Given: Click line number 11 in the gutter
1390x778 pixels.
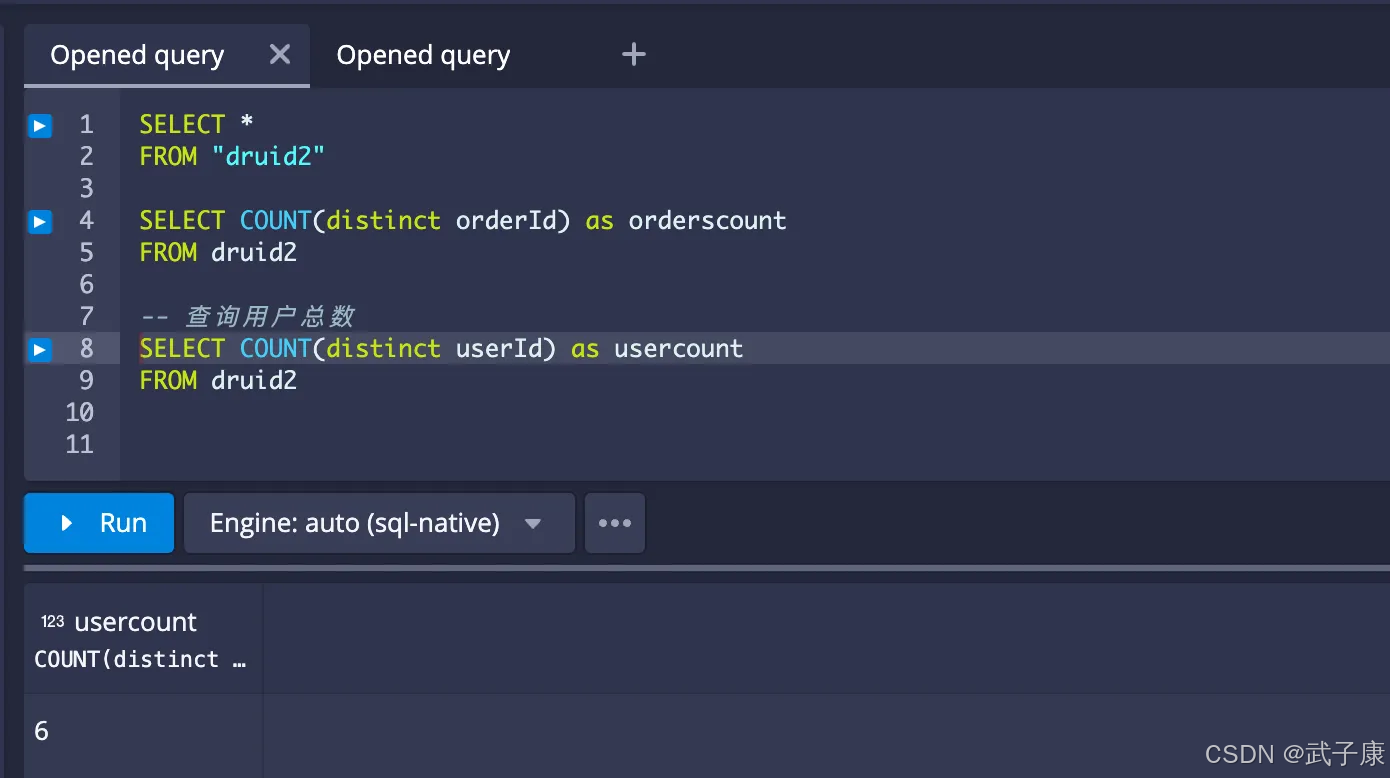Looking at the screenshot, I should tap(80, 445).
